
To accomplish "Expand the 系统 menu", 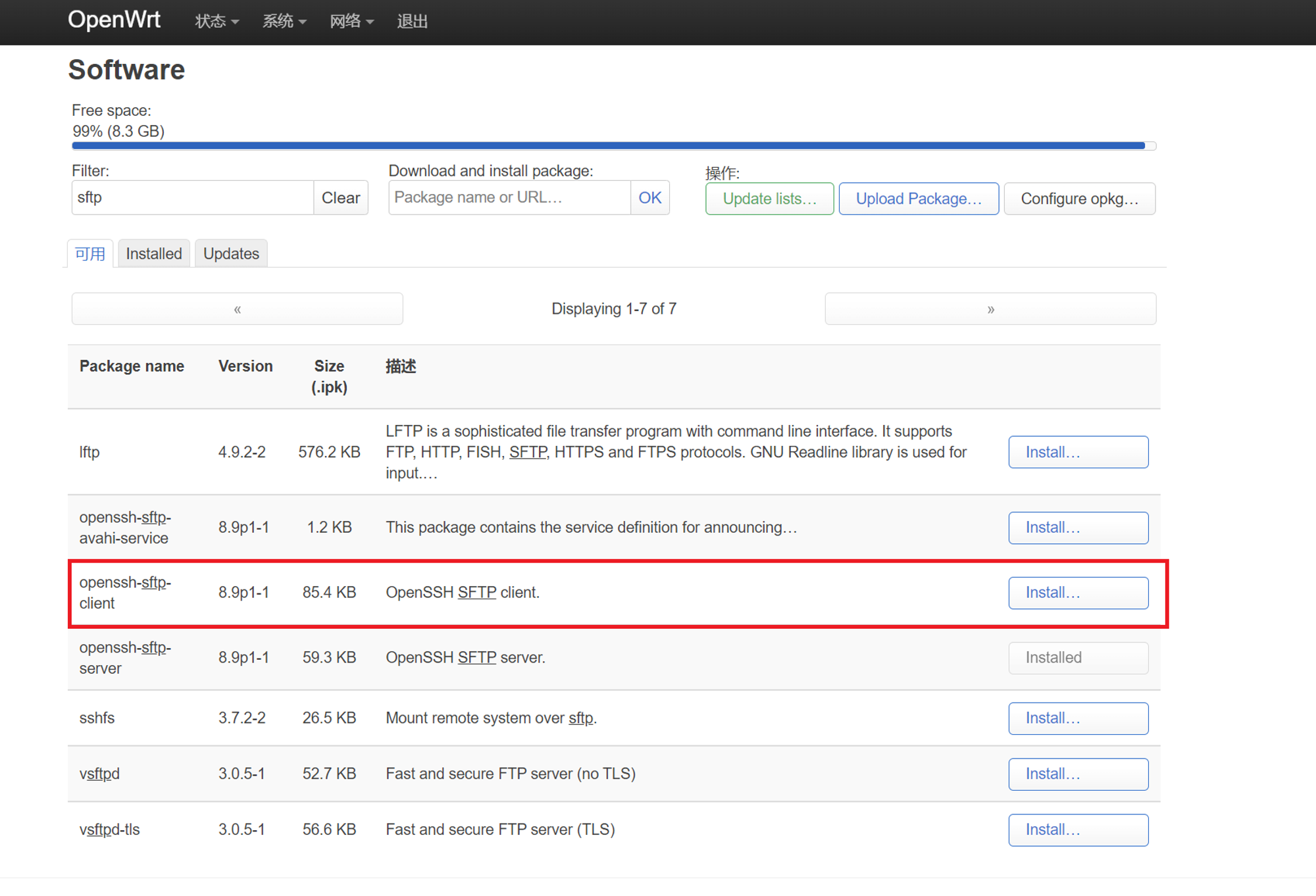I will [x=284, y=22].
